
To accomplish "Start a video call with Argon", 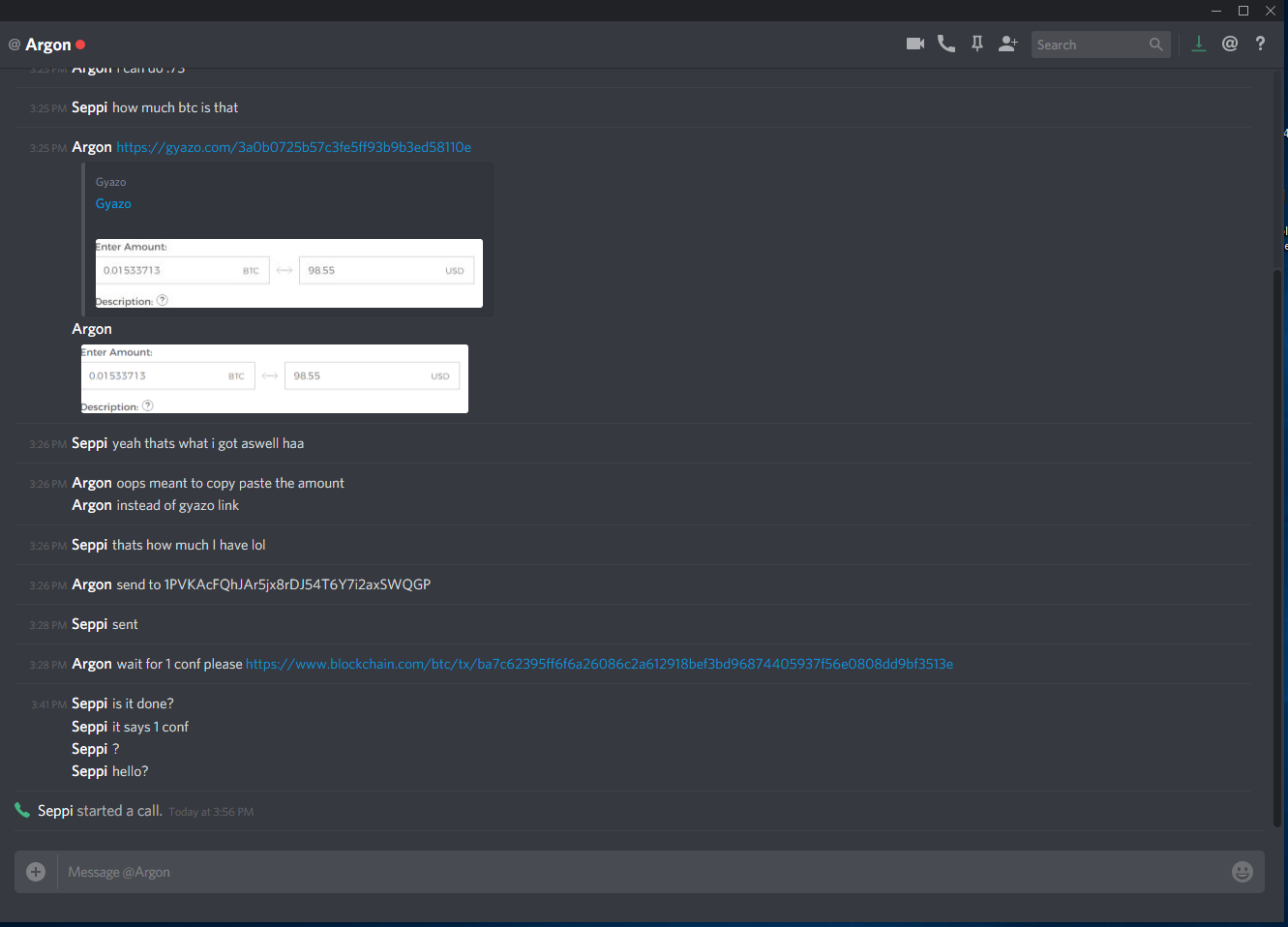I will (x=915, y=44).
